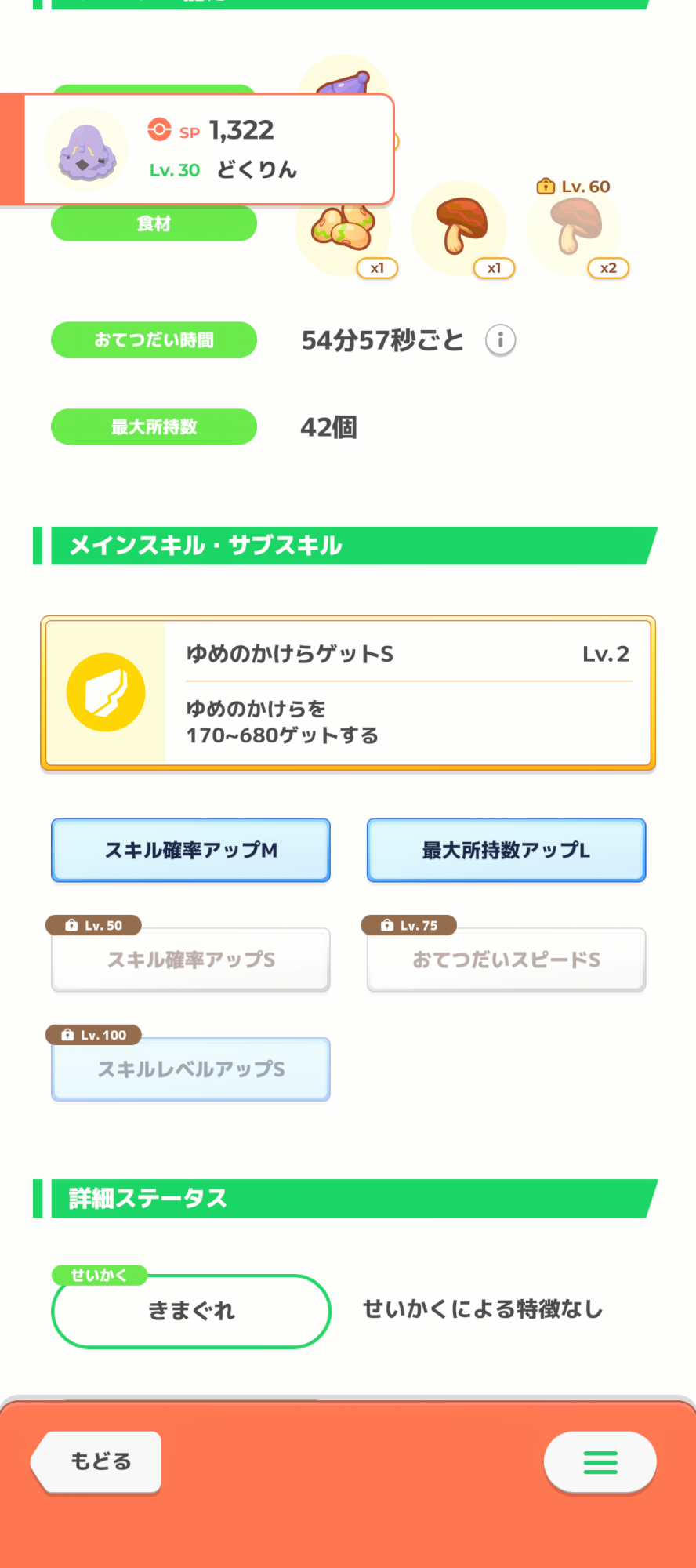Tap the 最大所持数 label
Screen dimensions: 696x1568
click(154, 427)
